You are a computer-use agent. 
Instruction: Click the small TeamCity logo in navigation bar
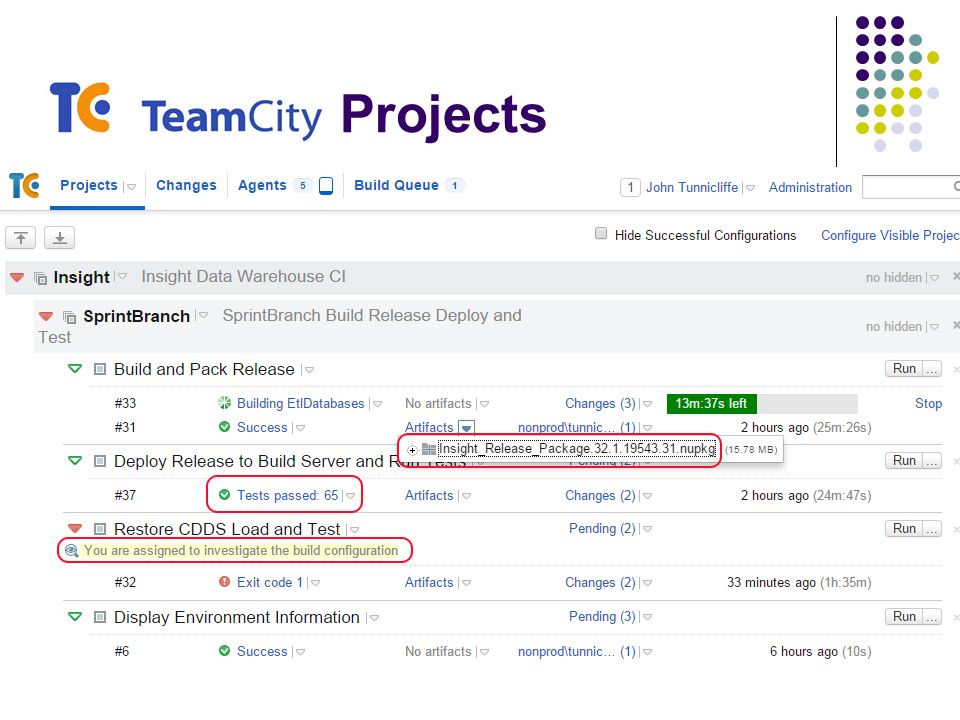point(24,186)
